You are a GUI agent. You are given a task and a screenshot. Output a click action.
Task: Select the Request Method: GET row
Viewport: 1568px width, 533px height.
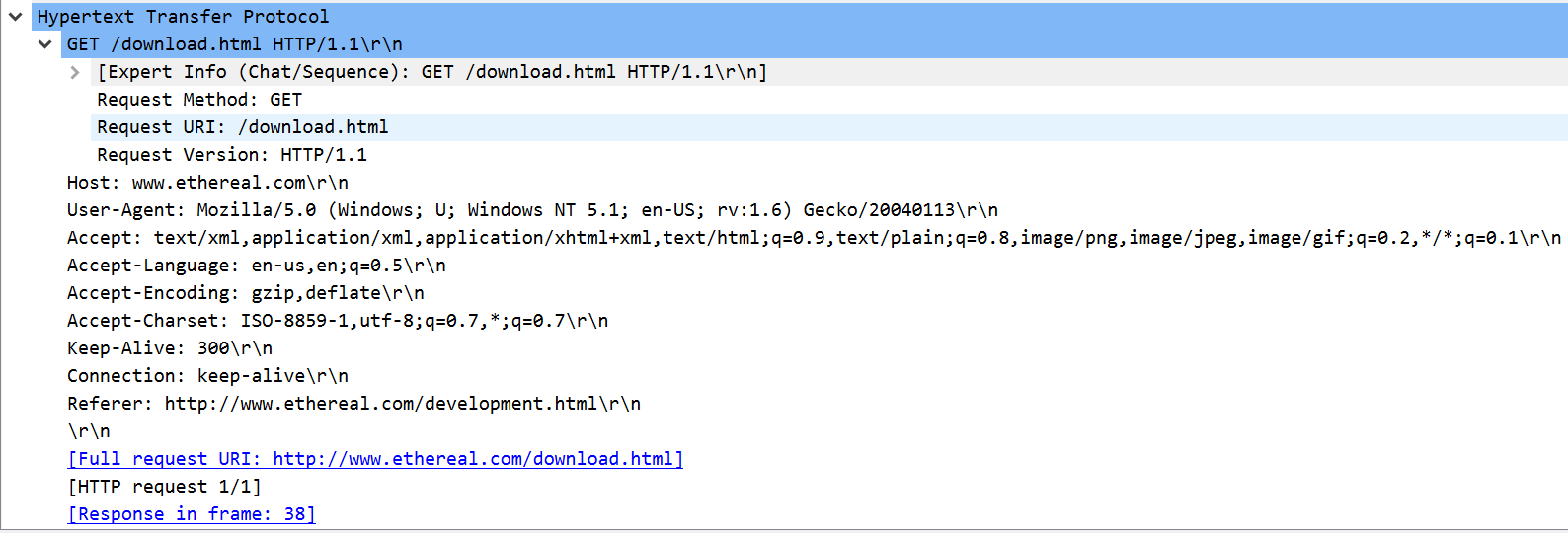click(199, 100)
